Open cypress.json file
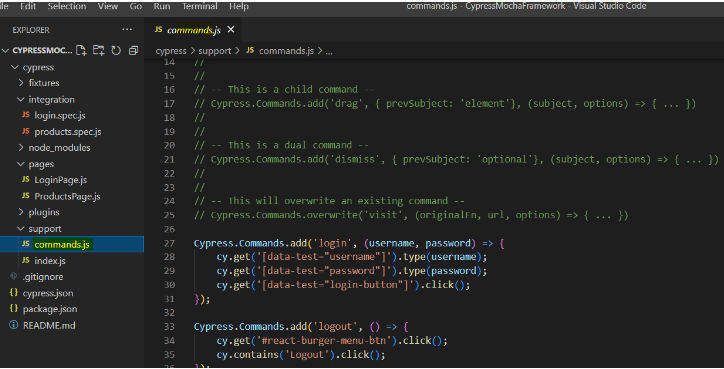 point(48,293)
